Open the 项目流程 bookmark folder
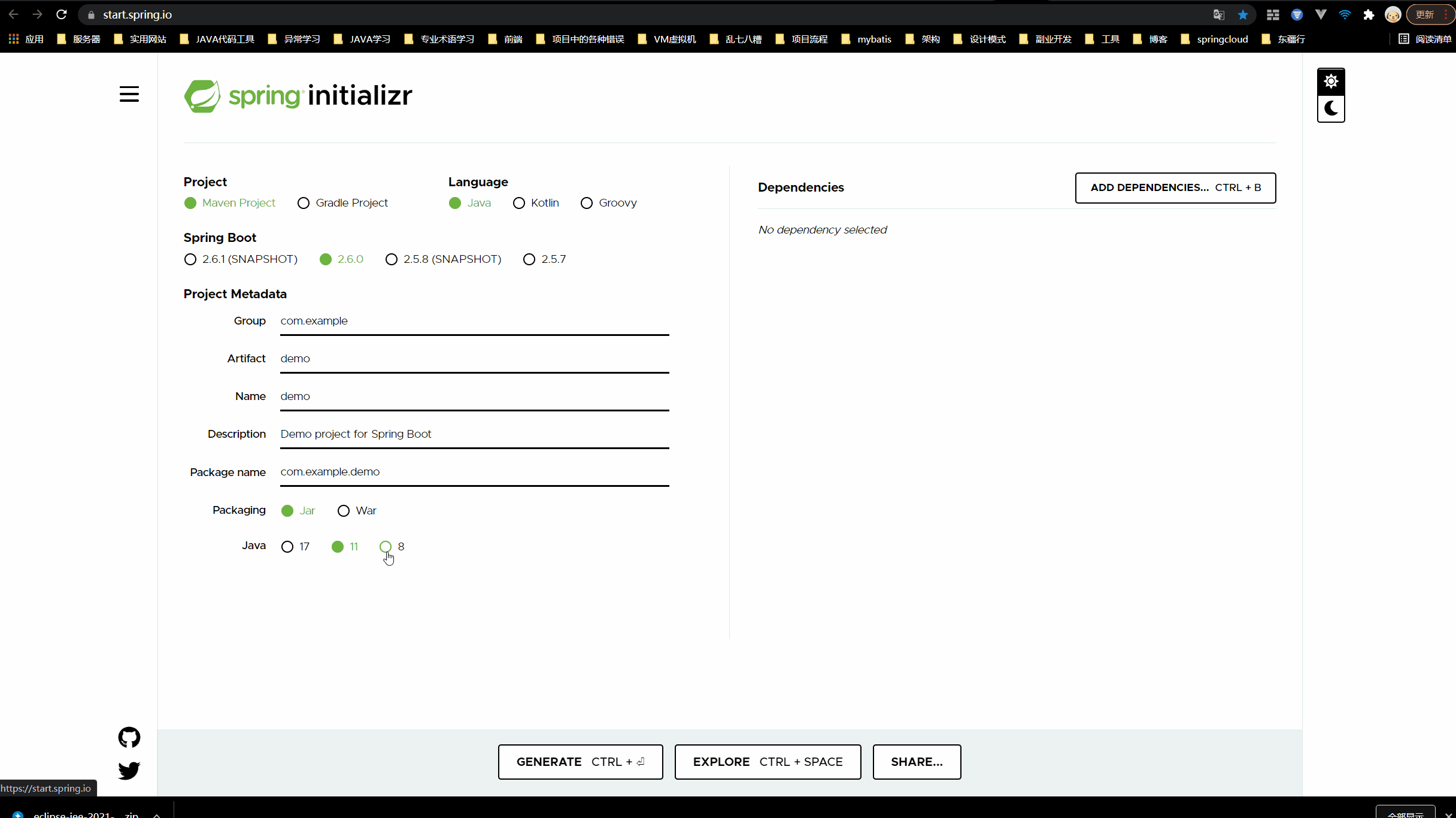This screenshot has height=818, width=1456. (x=801, y=39)
